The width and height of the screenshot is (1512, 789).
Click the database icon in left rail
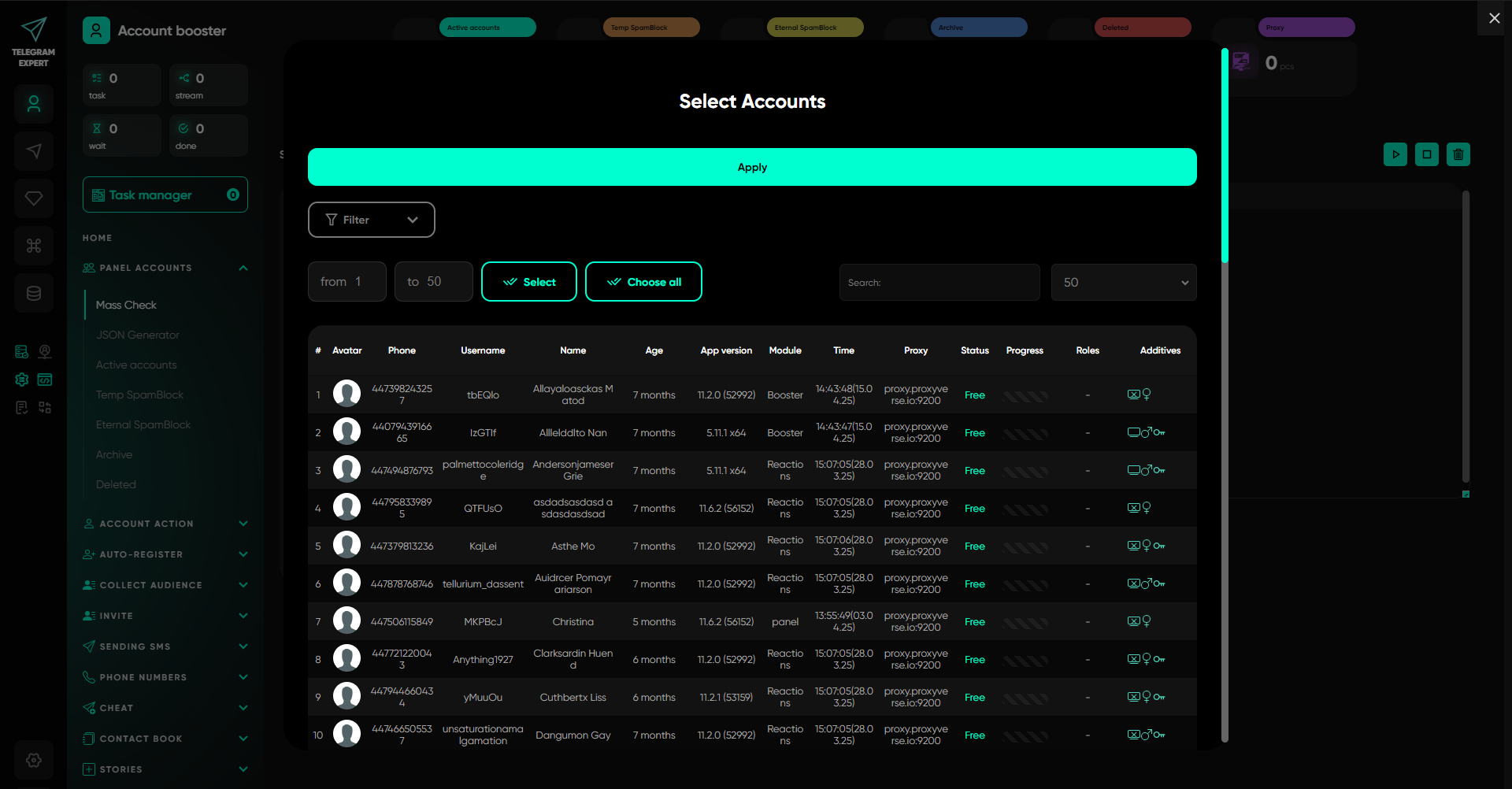pyautogui.click(x=34, y=293)
